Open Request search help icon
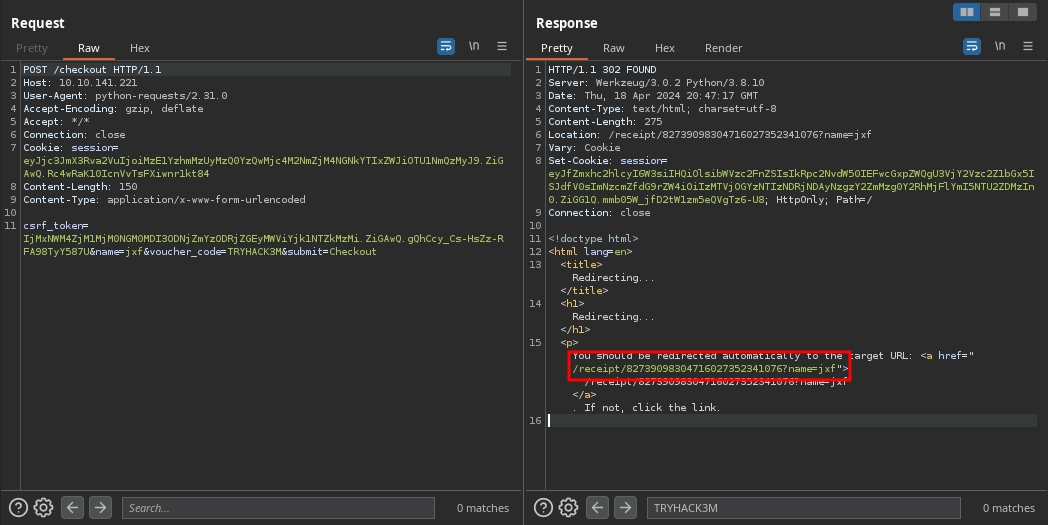Screen dimensions: 1048x525 click(17, 508)
